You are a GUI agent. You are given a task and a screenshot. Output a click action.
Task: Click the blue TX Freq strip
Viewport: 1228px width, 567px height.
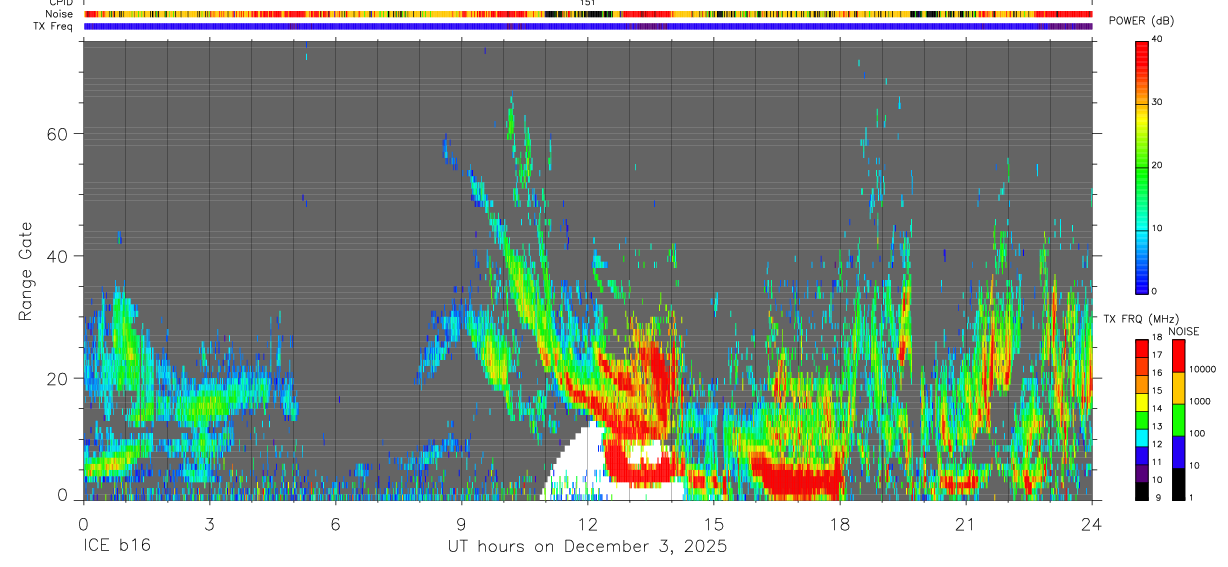[588, 26]
